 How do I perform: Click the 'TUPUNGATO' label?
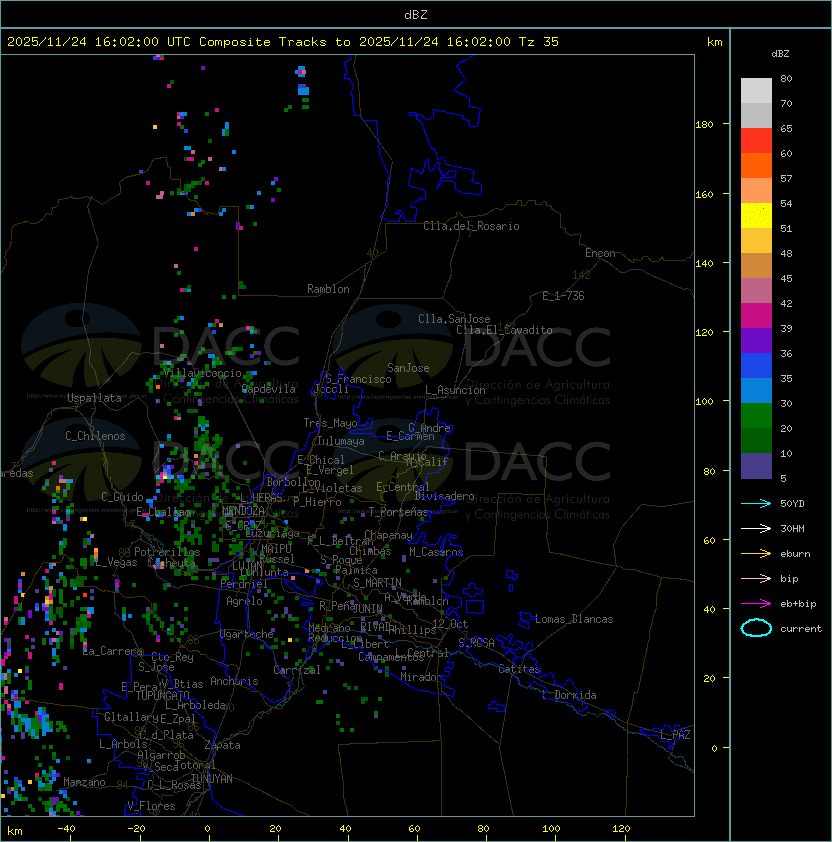162,695
